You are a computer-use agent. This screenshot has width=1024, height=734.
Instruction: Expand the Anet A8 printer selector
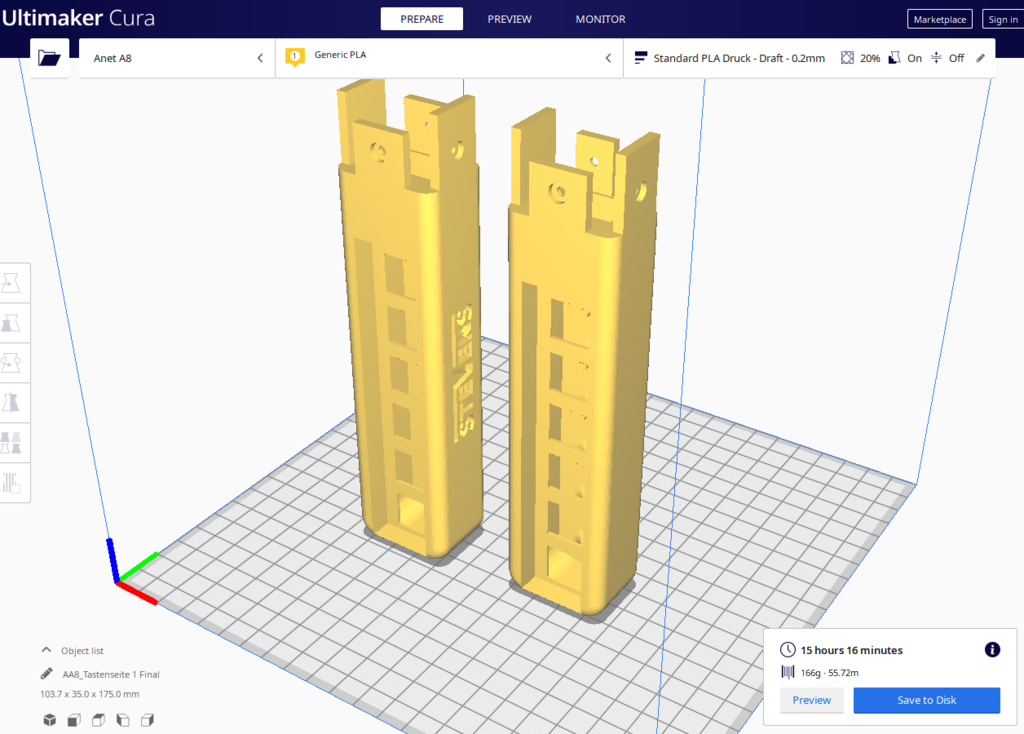point(177,58)
